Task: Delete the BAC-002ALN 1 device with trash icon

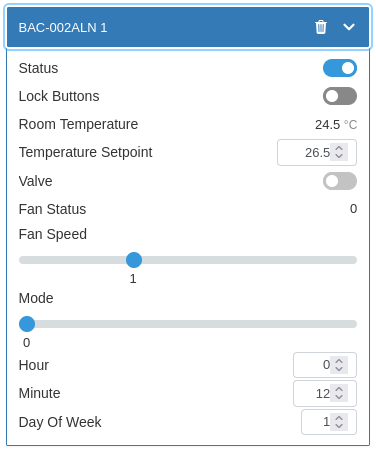Action: click(x=321, y=27)
